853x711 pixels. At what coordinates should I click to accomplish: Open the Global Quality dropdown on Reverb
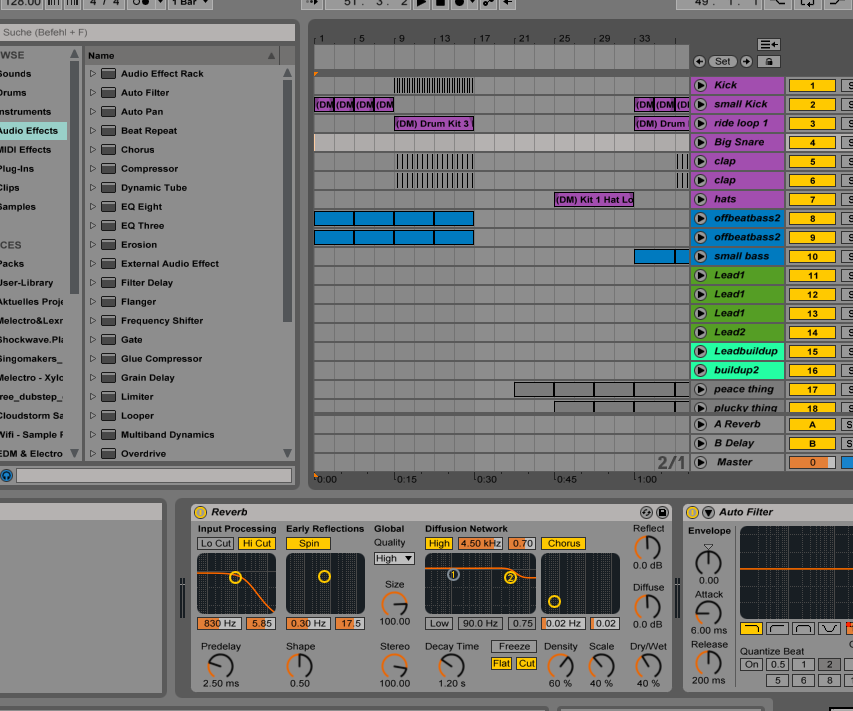[x=394, y=557]
